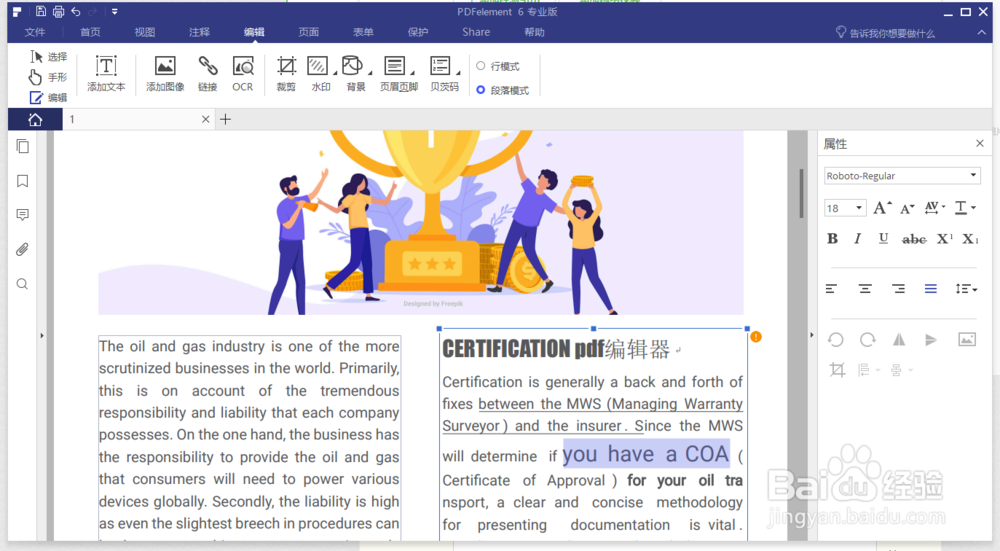Insert an image with 添加图像

tap(165, 73)
